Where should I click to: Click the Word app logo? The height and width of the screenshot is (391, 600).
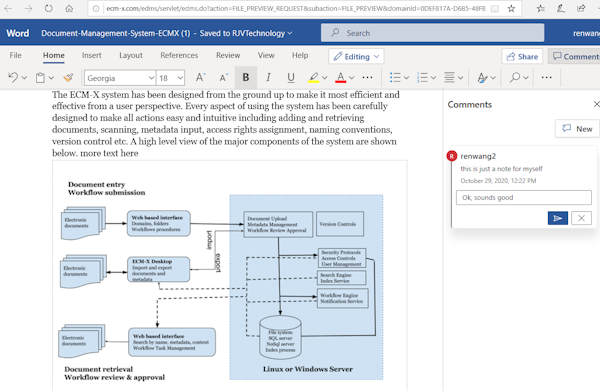click(x=18, y=33)
